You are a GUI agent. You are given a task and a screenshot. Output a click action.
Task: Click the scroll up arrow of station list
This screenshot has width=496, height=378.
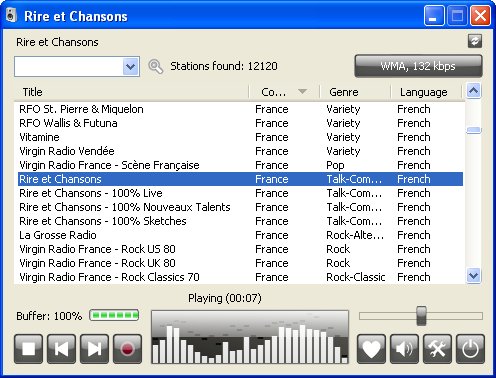click(474, 91)
